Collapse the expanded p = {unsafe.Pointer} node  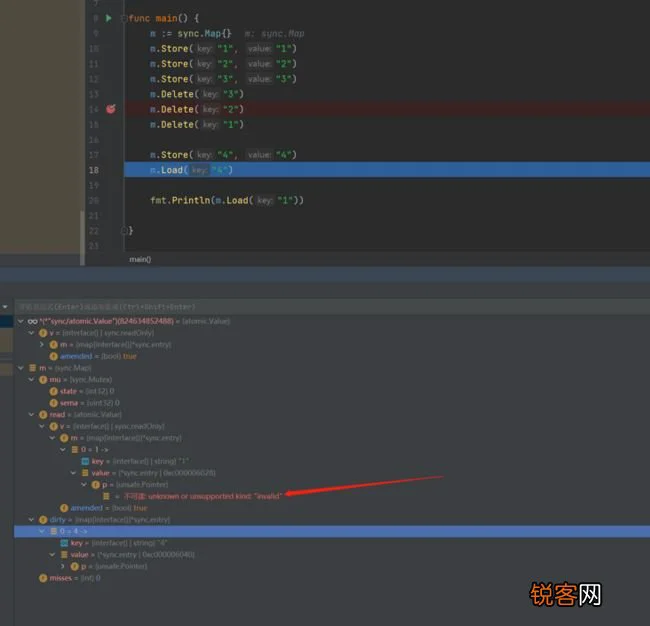pos(84,484)
